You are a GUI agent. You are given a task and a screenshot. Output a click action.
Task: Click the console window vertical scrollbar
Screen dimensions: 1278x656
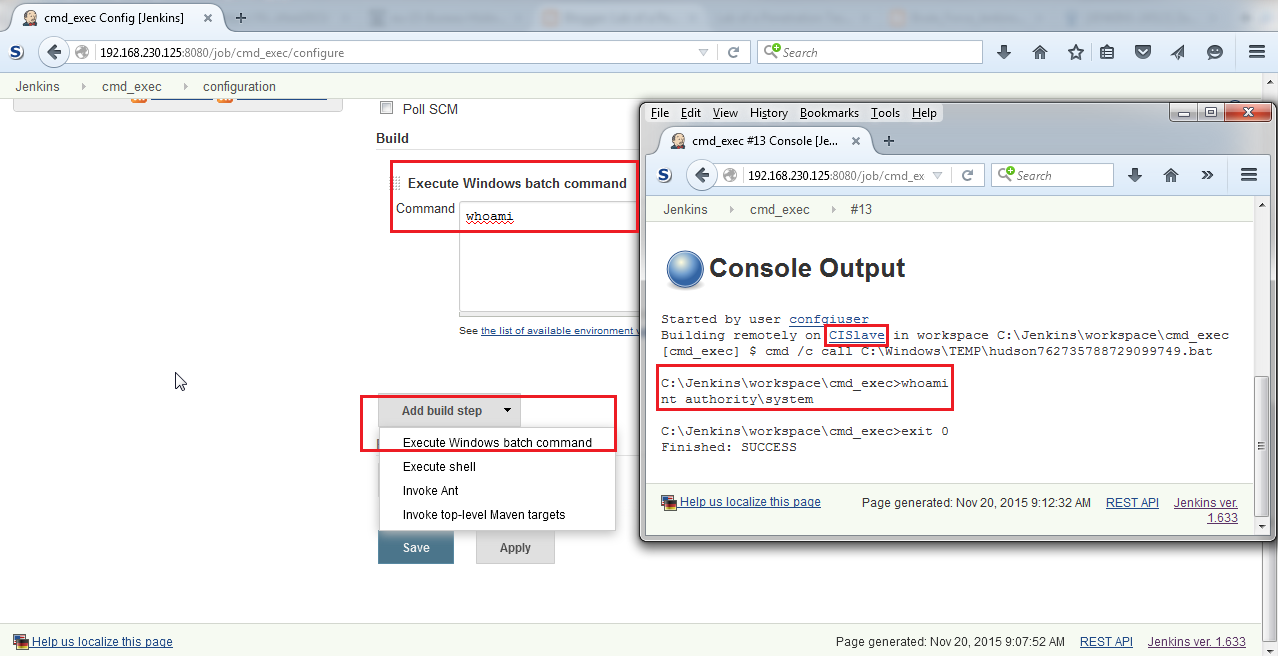coord(1262,420)
